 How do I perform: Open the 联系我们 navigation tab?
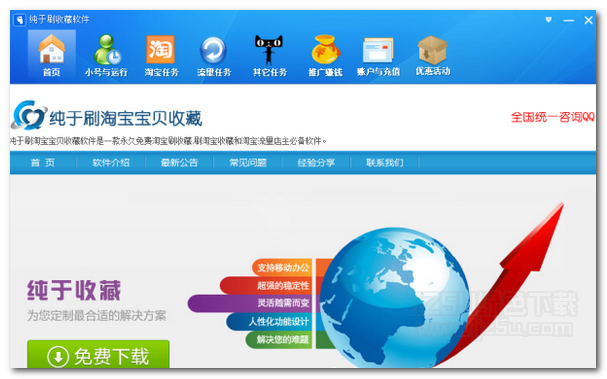pos(384,163)
